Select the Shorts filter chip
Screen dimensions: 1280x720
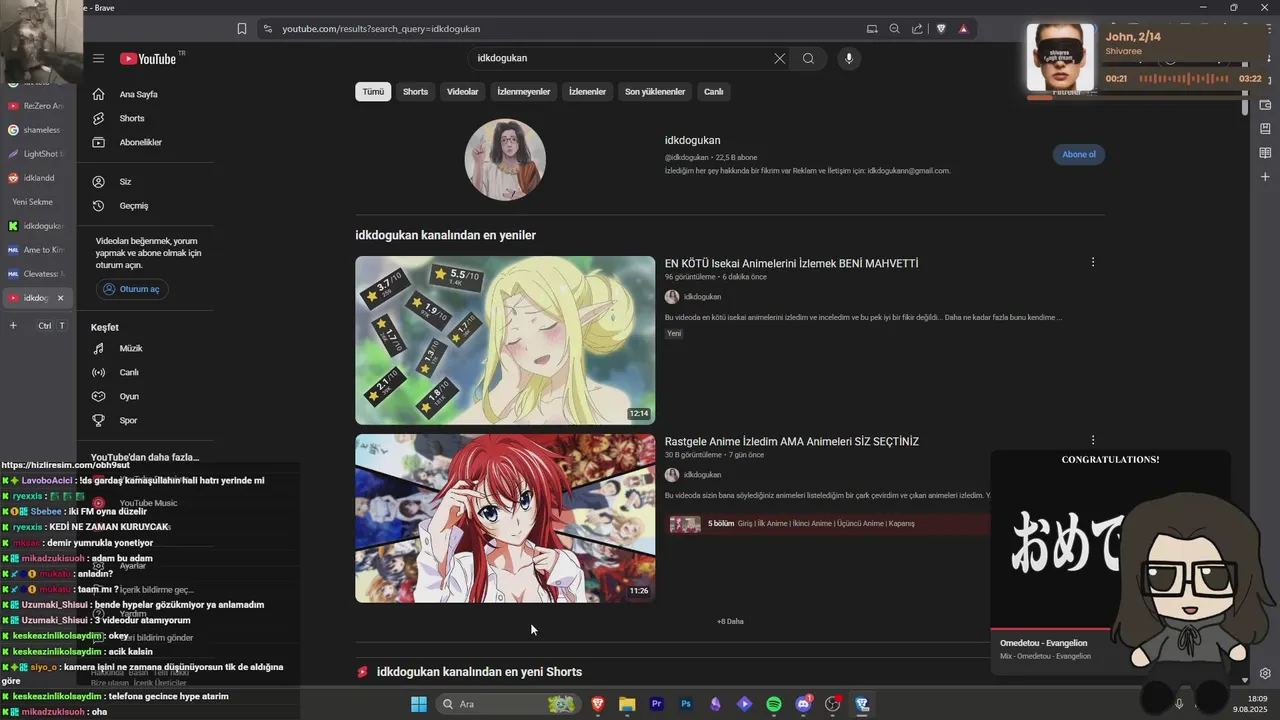415,91
